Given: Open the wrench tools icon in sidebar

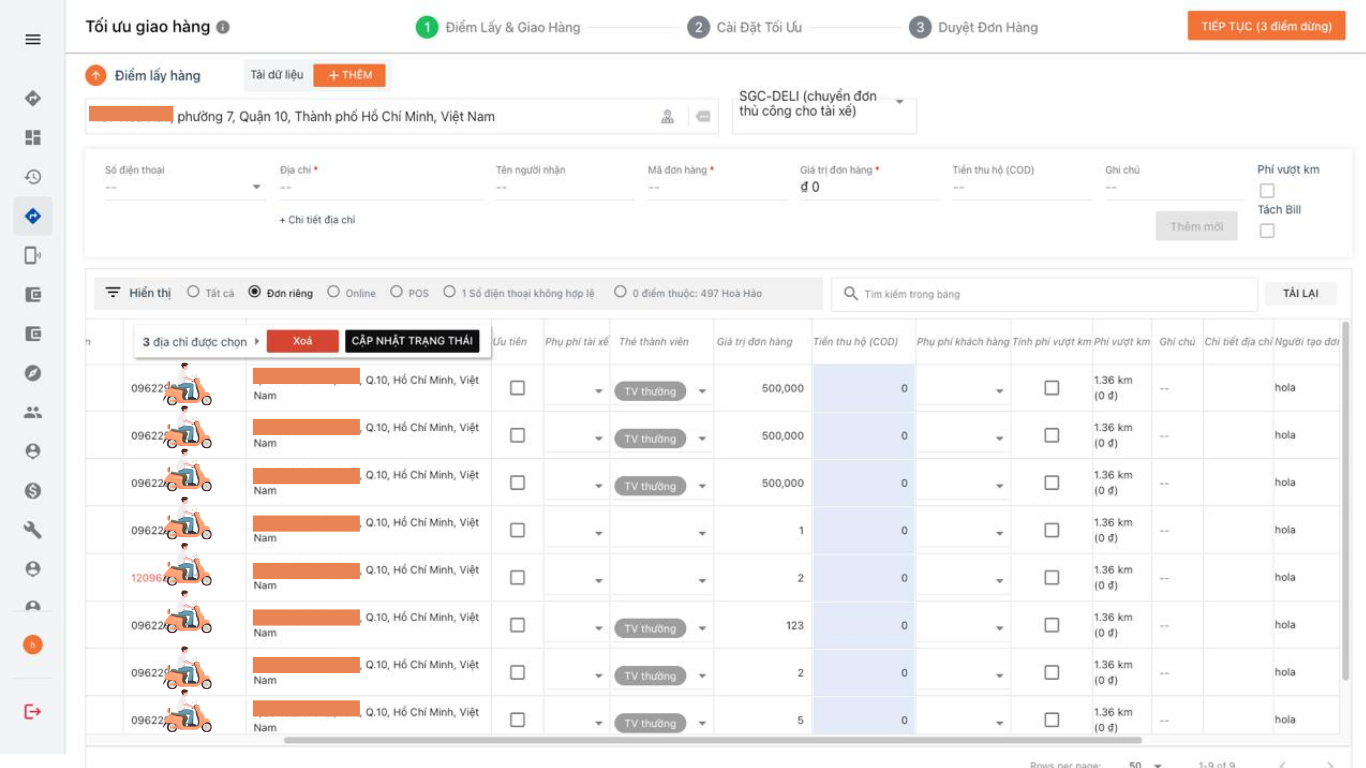Looking at the screenshot, I should tap(33, 530).
